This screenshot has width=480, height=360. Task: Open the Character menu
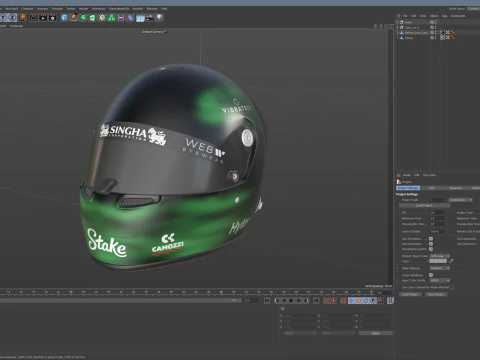tap(27, 9)
